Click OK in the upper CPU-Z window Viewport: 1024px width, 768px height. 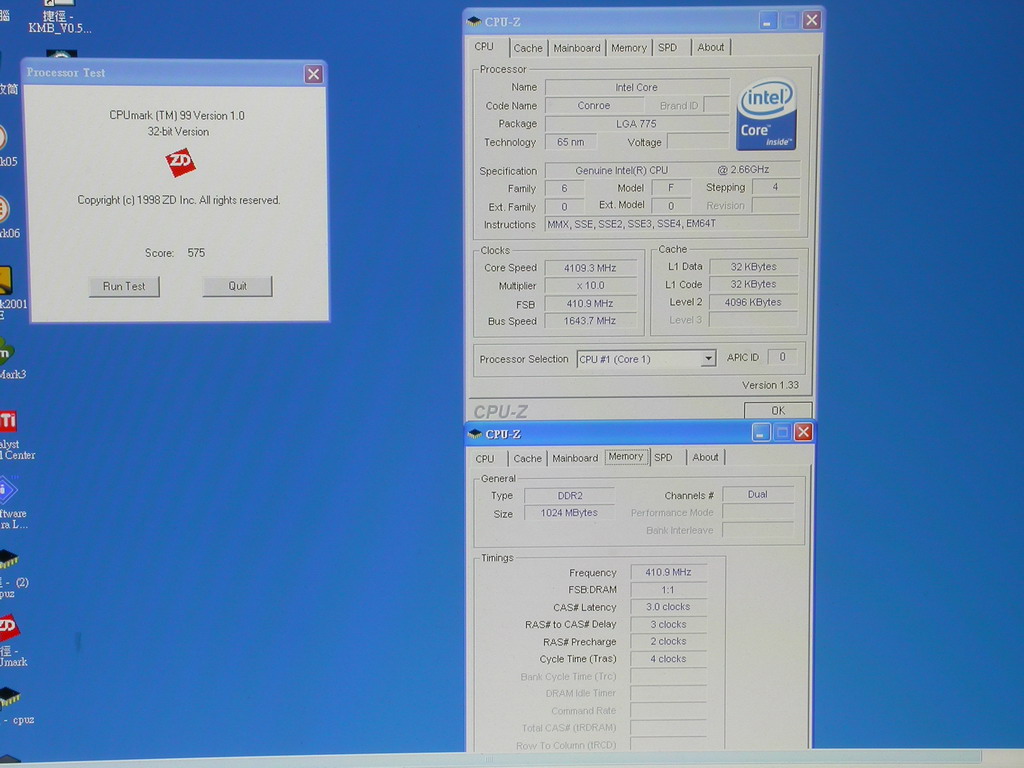778,411
